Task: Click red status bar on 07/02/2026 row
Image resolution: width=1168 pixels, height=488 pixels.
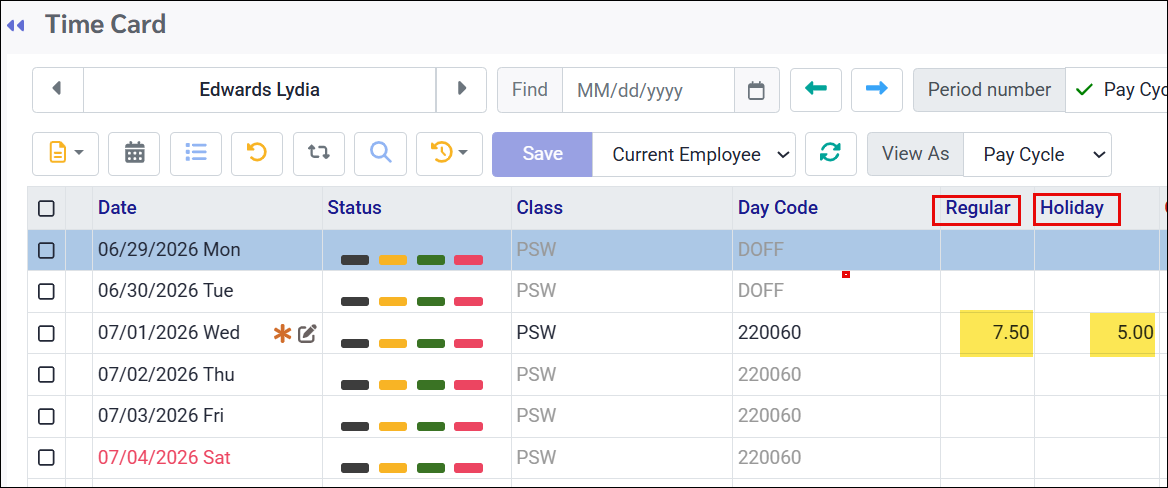Action: 469,385
